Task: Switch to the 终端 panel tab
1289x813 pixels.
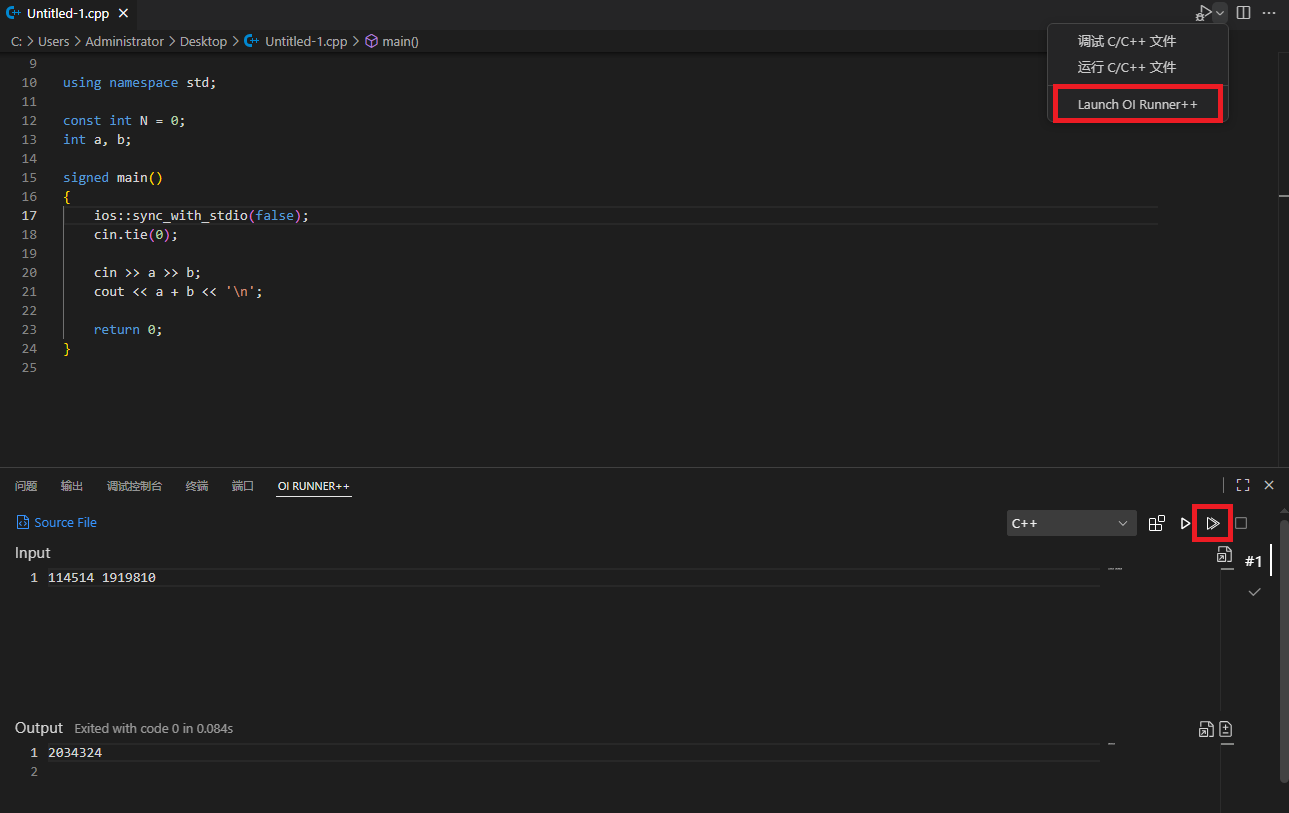Action: point(197,486)
